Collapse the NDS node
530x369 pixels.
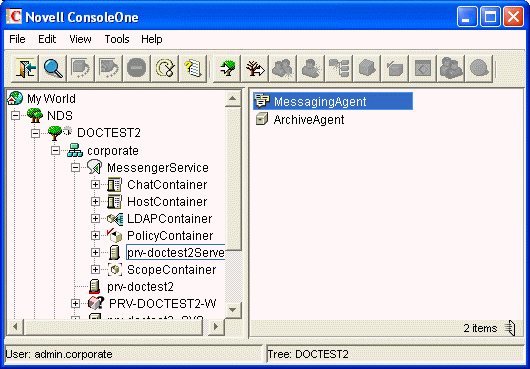(15, 116)
